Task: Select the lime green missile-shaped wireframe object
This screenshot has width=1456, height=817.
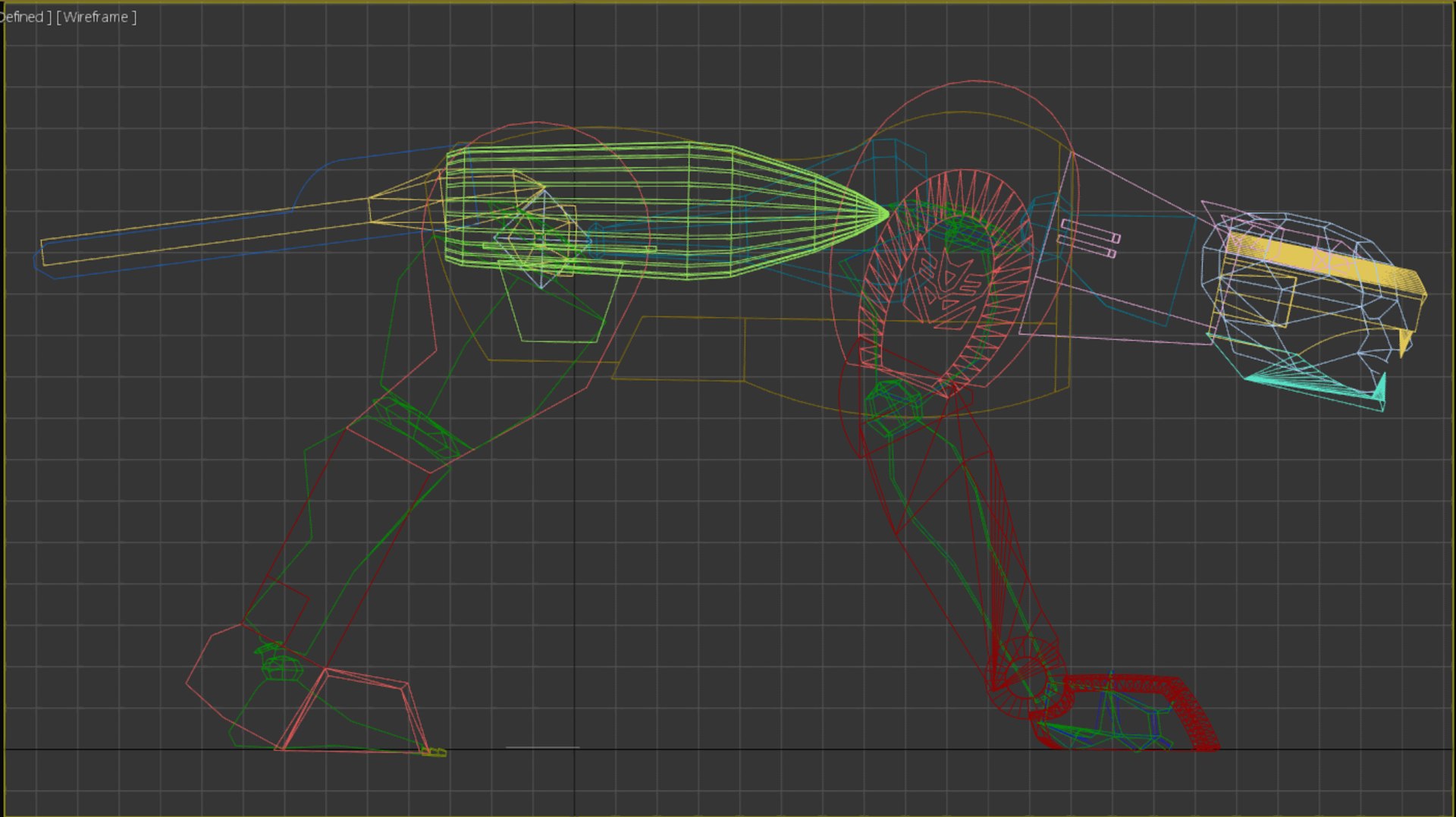Action: click(667, 211)
